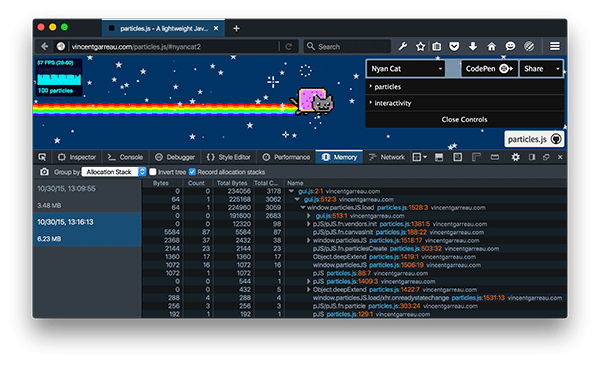This screenshot has width=600, height=365.
Task: Toggle the rulers icon in the devtools toolbar
Action: coord(476,157)
